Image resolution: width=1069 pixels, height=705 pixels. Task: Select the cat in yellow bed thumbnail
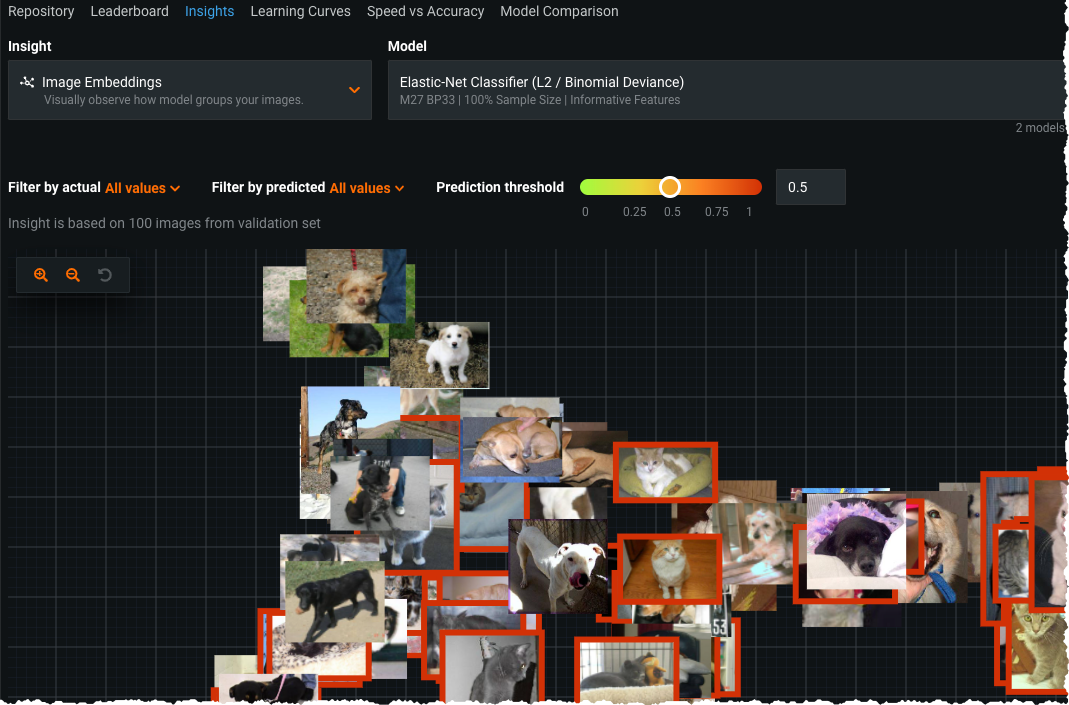pos(665,472)
